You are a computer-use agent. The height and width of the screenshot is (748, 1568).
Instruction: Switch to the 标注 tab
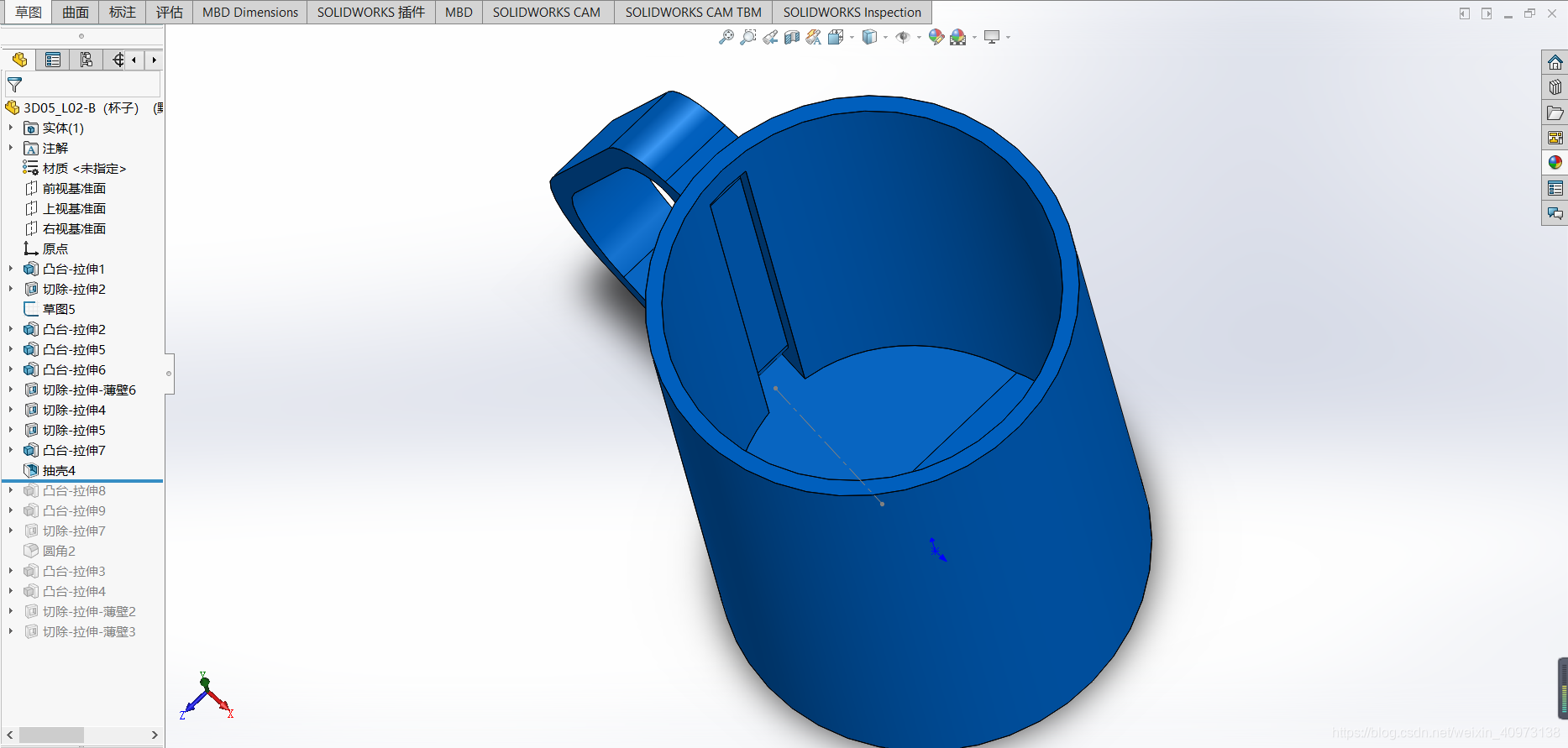pyautogui.click(x=123, y=12)
